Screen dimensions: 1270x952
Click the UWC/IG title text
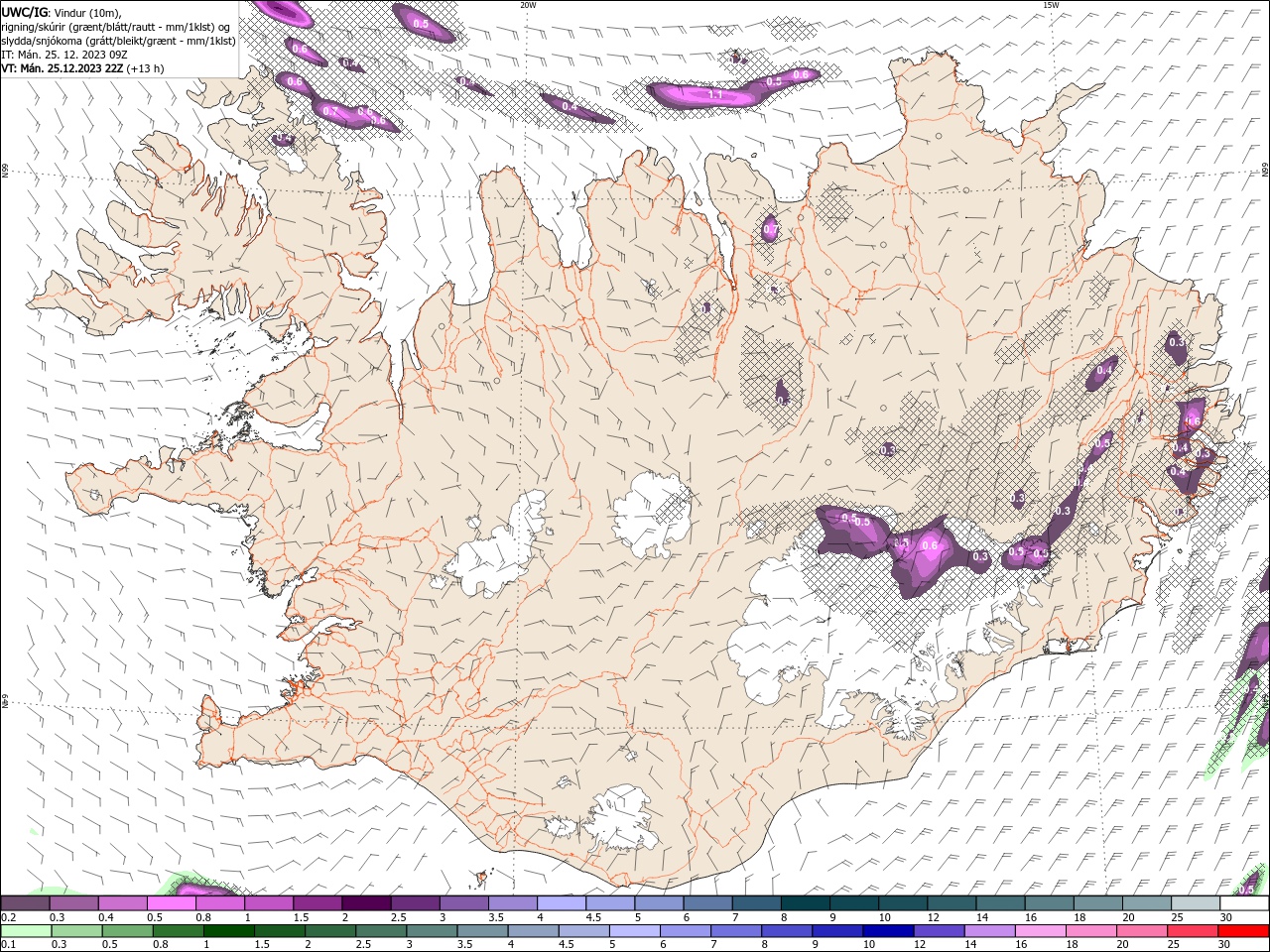click(x=25, y=11)
